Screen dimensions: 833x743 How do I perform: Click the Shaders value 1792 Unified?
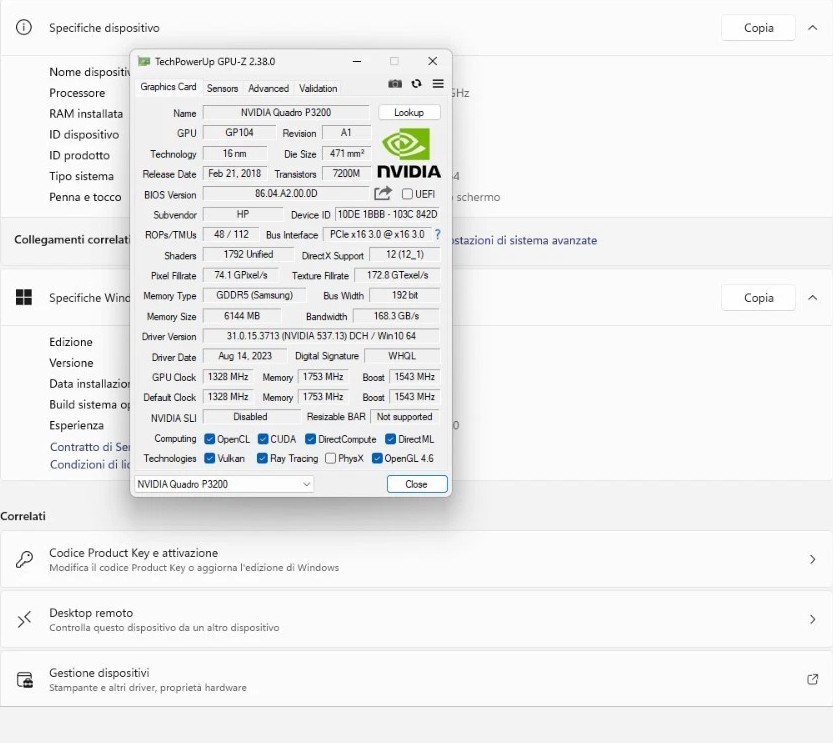248,254
